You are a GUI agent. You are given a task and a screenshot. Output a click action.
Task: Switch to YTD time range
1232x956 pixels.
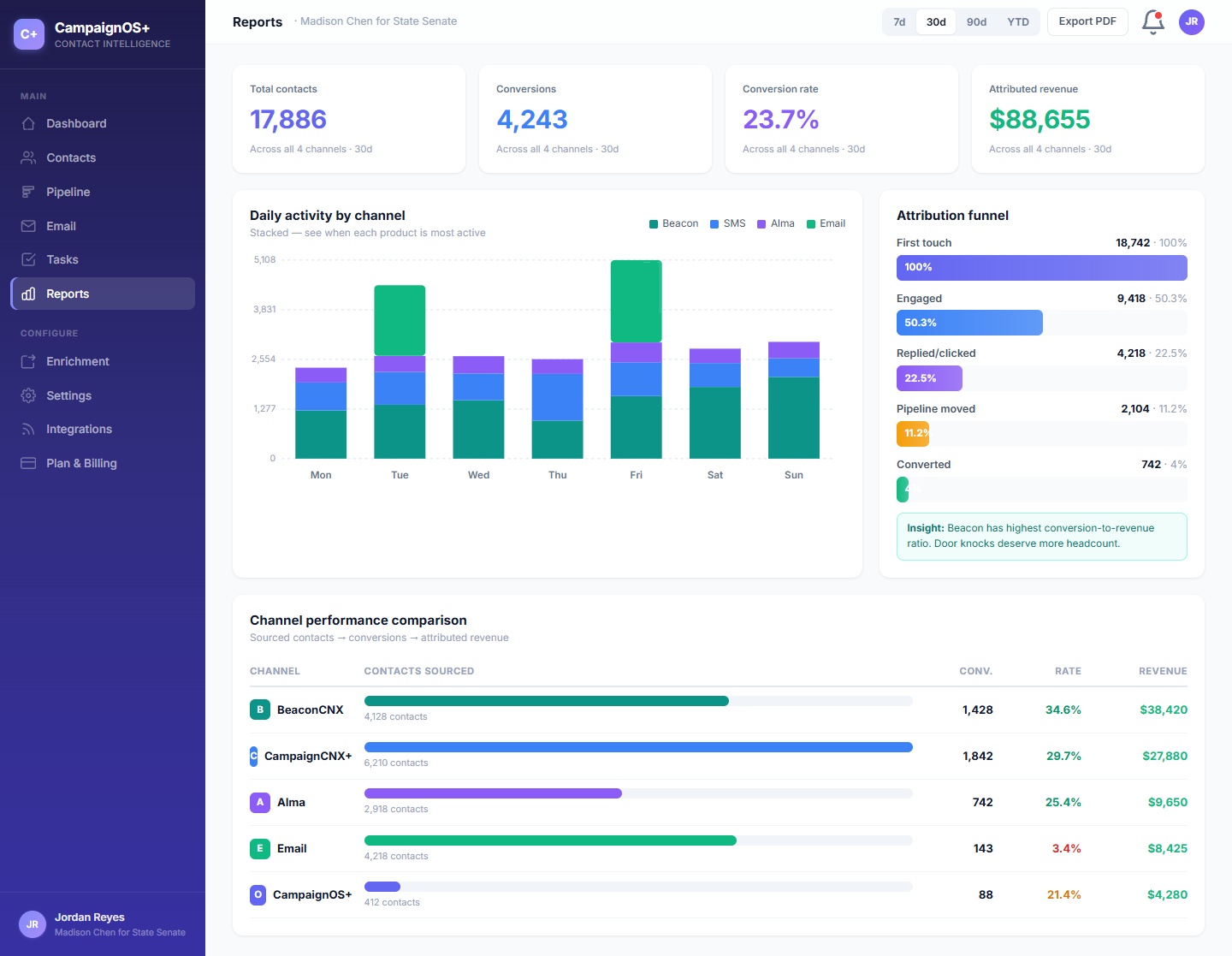pos(1018,22)
